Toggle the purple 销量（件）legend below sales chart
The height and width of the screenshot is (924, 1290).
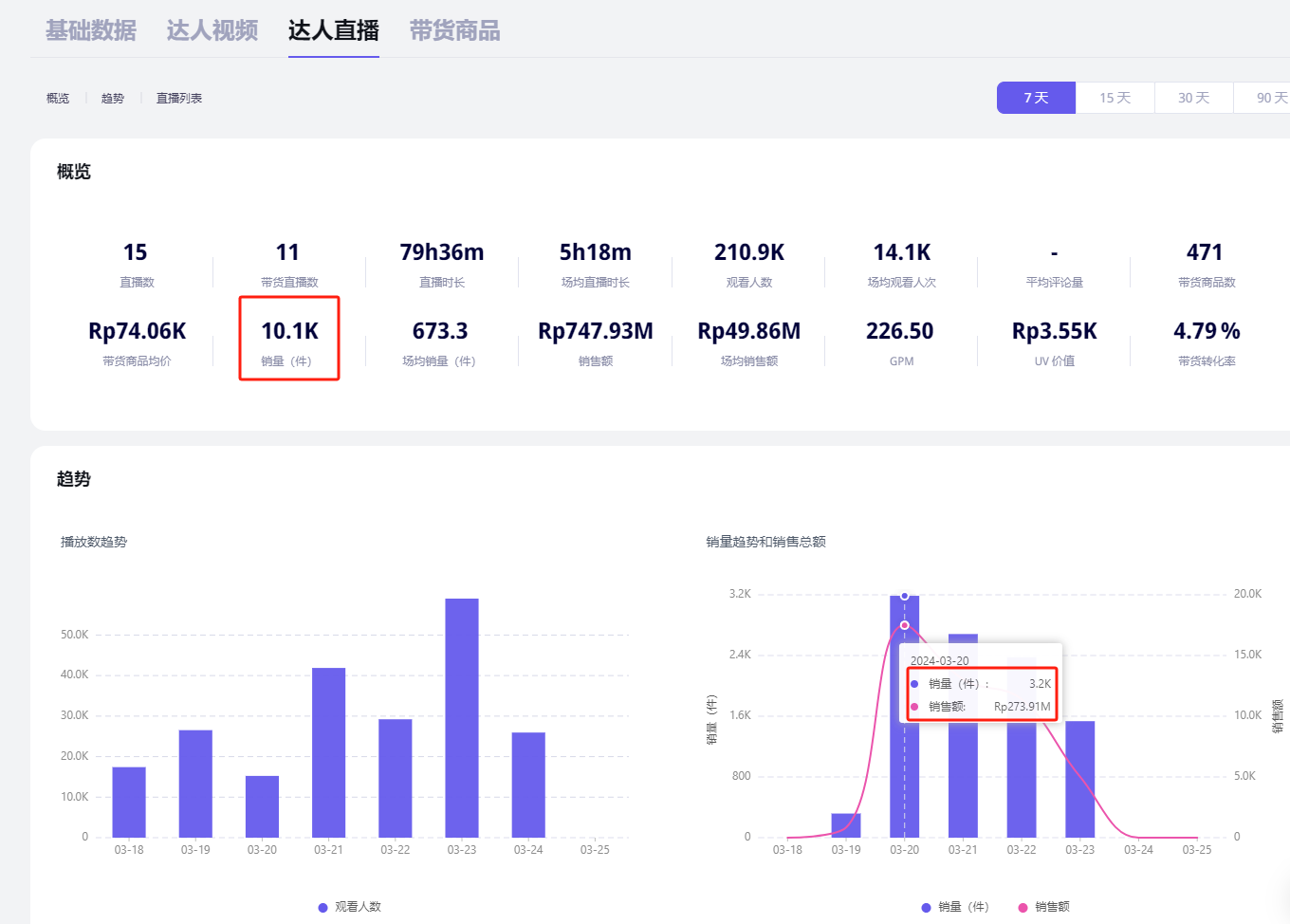pyautogui.click(x=927, y=907)
